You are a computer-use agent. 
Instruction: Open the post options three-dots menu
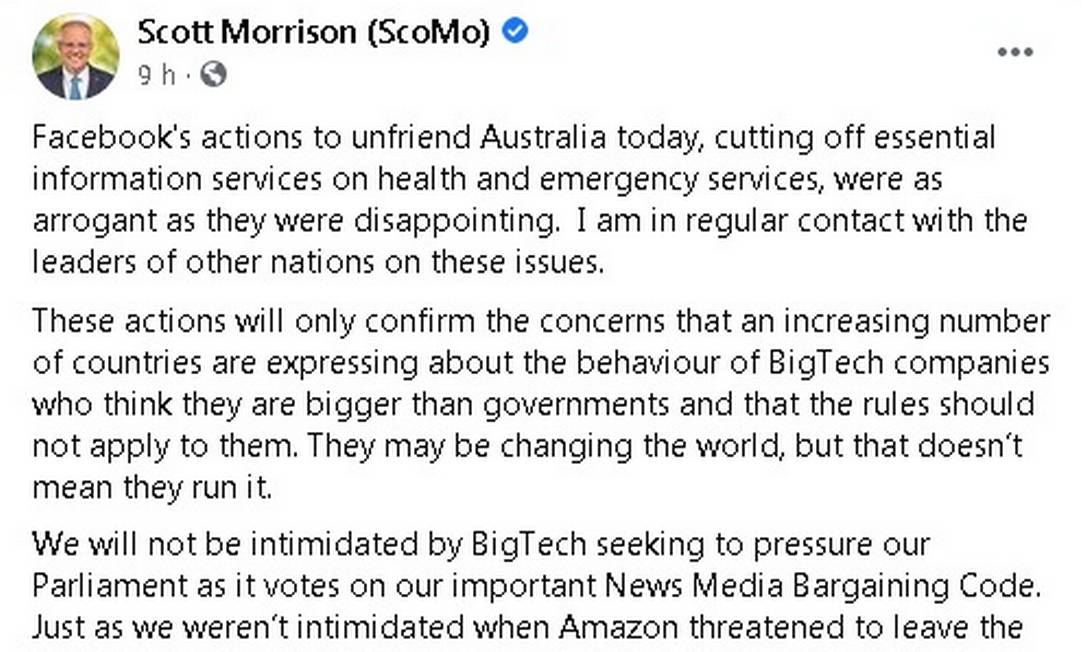coord(1015,53)
